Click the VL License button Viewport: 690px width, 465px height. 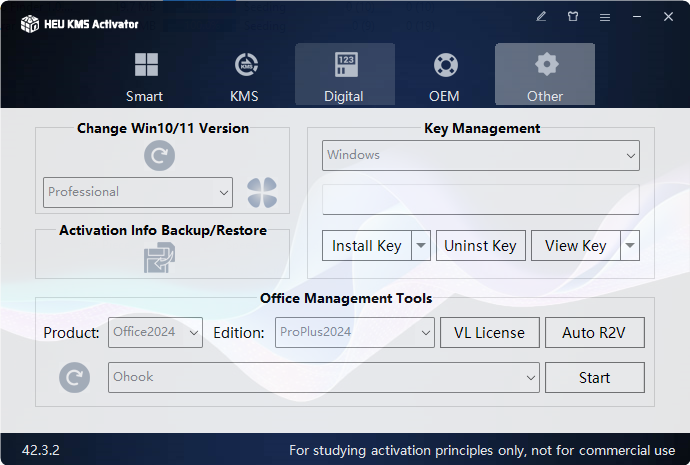[489, 333]
